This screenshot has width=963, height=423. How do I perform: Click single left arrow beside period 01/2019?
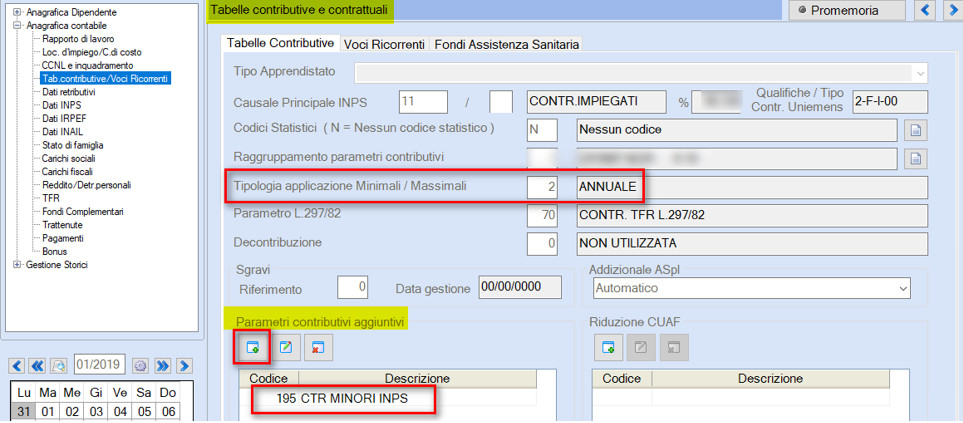coord(18,366)
